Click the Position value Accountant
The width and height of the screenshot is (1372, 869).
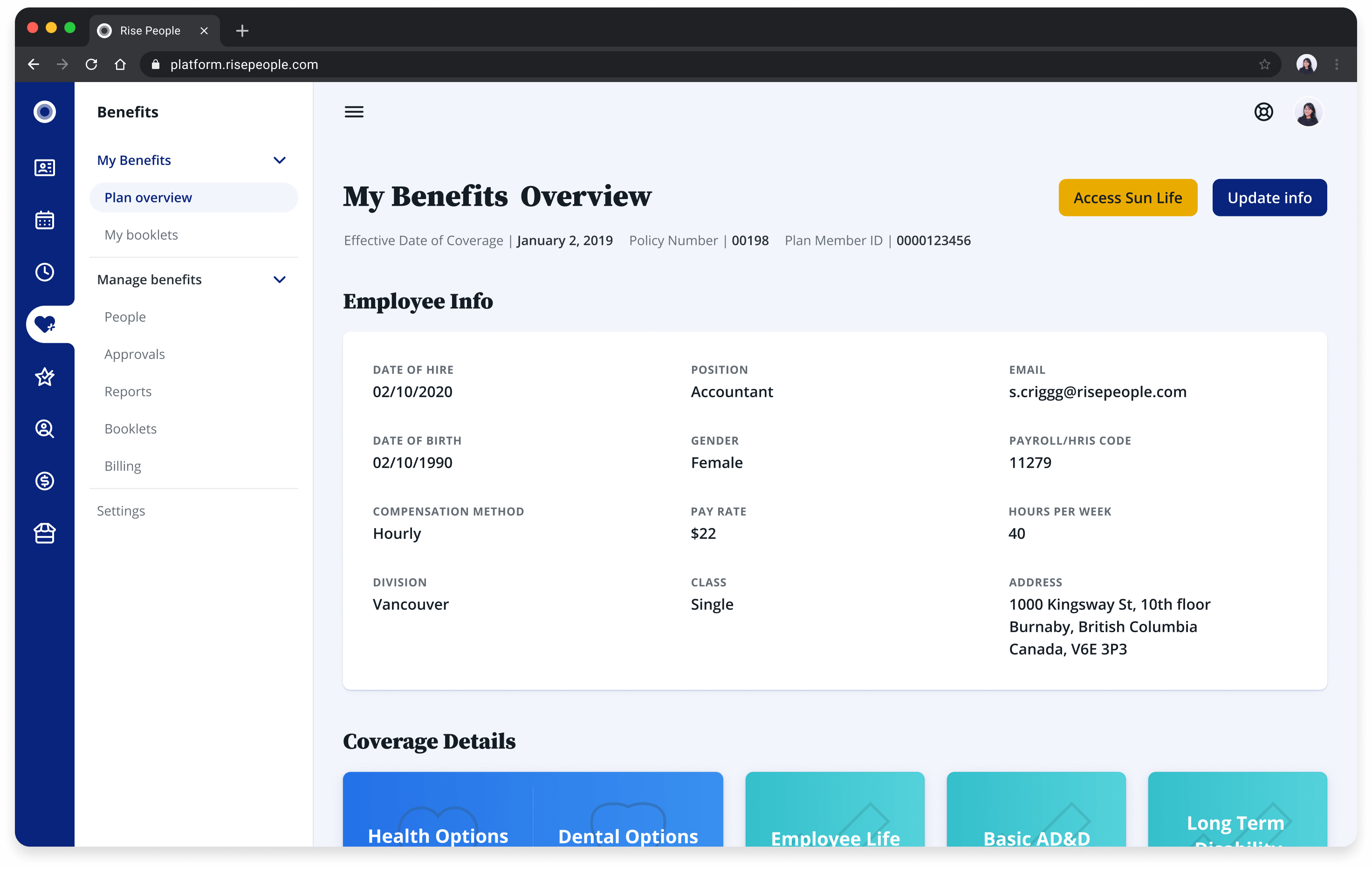coord(732,392)
